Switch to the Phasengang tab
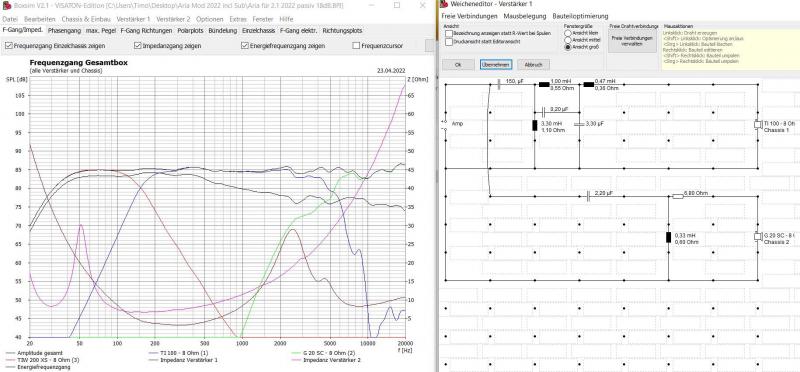 (64, 31)
